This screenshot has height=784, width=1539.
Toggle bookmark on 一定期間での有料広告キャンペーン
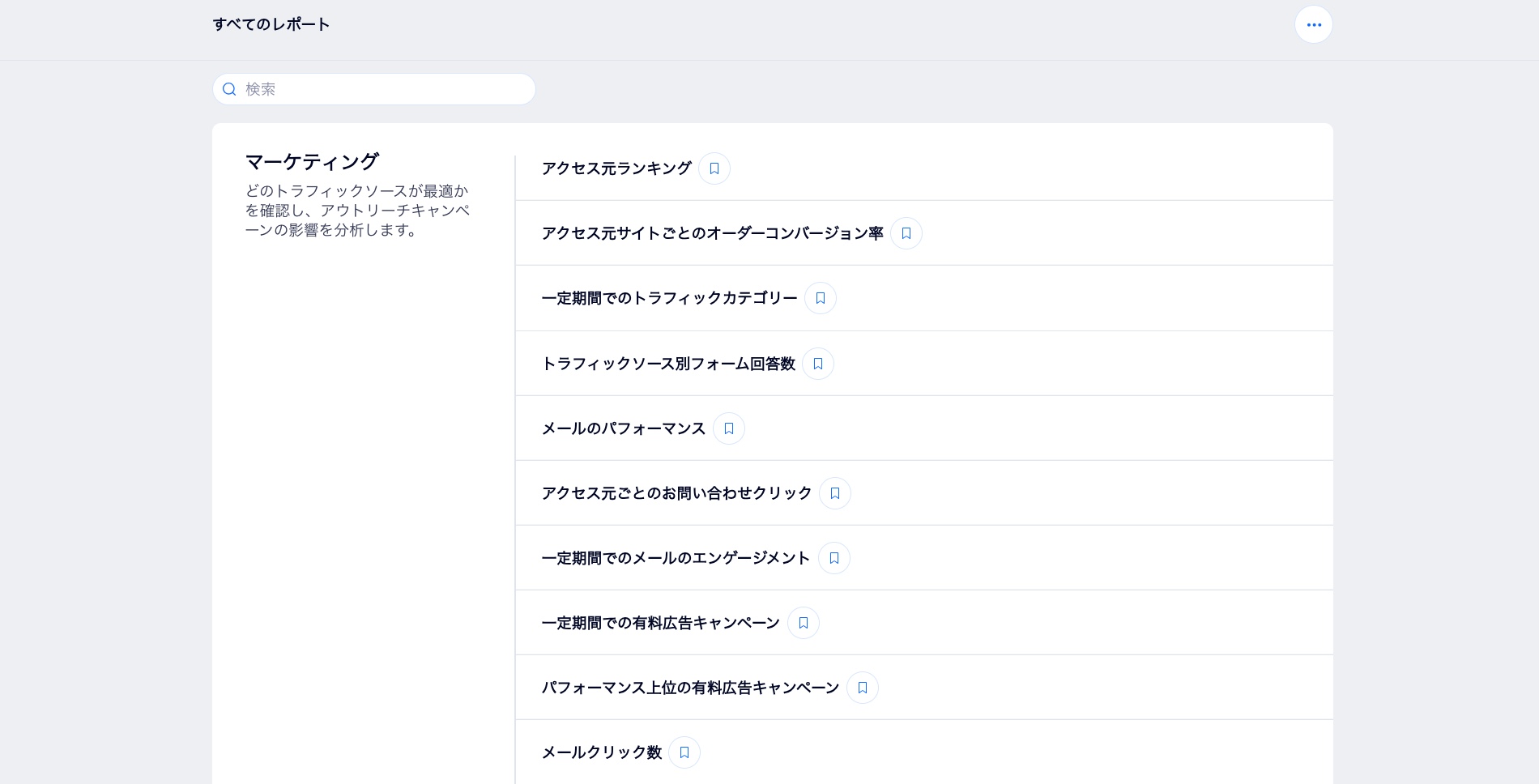coord(803,623)
